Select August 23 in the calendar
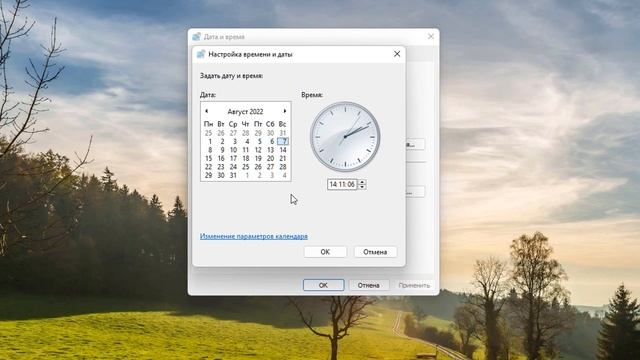The height and width of the screenshot is (360, 640). pyautogui.click(x=221, y=167)
